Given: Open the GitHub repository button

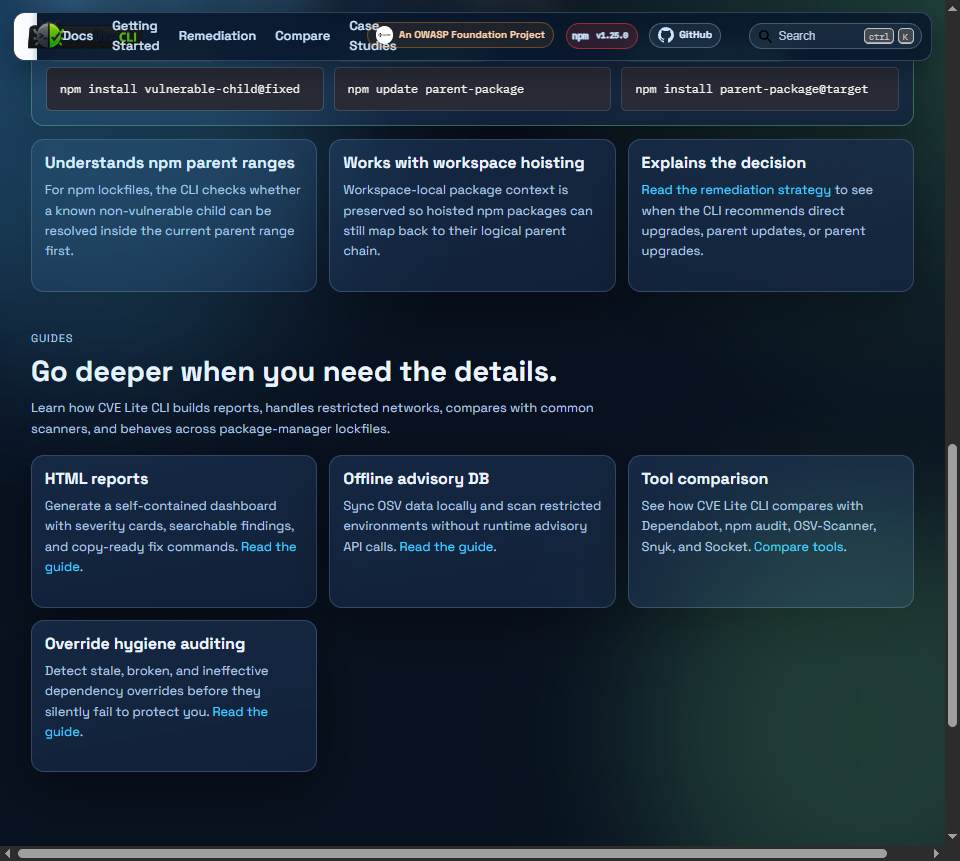Looking at the screenshot, I should pyautogui.click(x=684, y=35).
